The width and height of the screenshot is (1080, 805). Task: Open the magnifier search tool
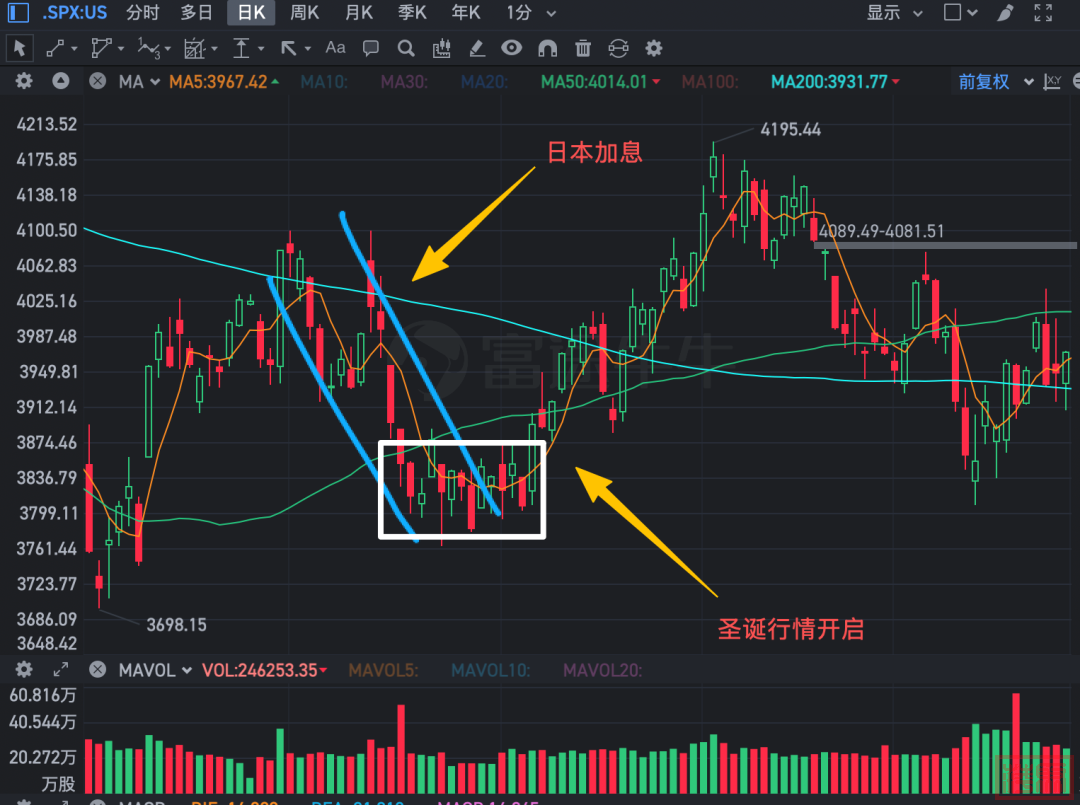point(405,48)
